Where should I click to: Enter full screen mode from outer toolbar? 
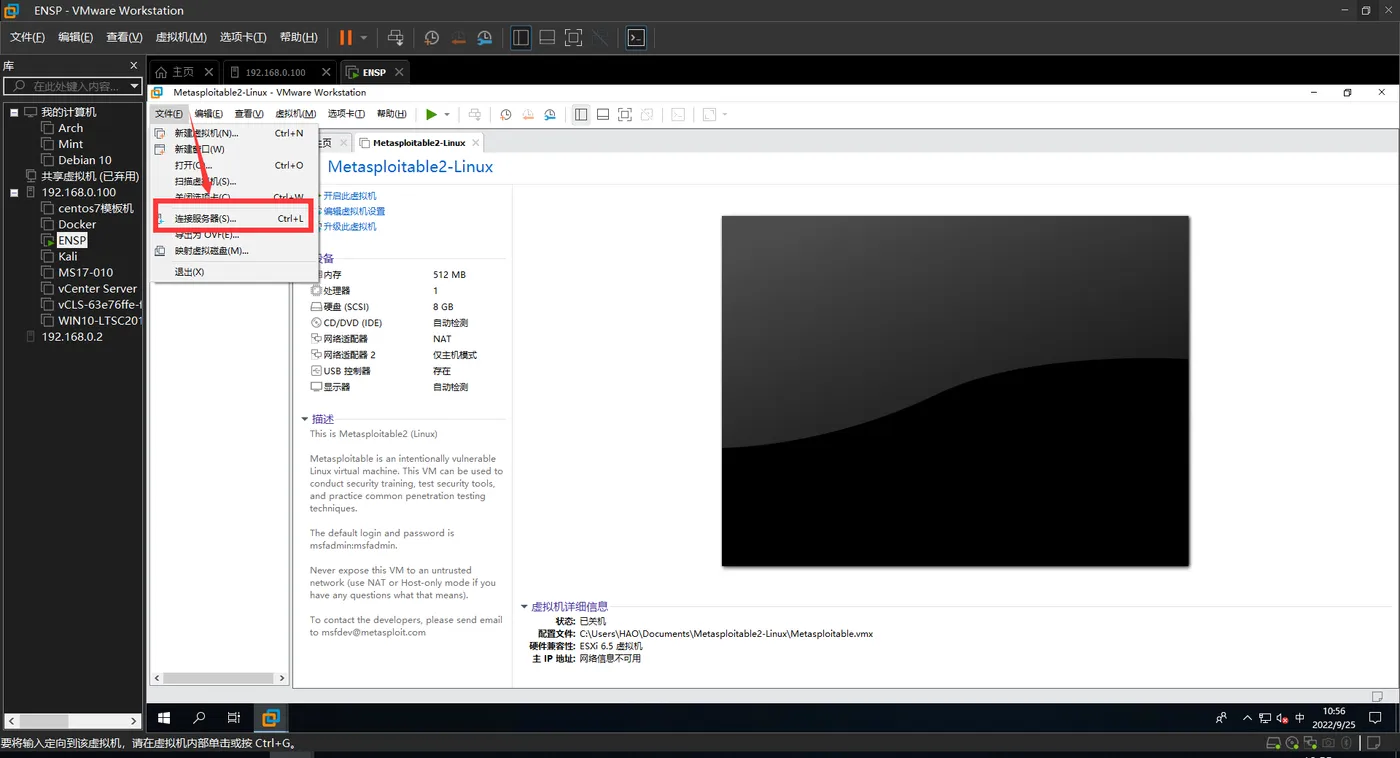tap(574, 38)
